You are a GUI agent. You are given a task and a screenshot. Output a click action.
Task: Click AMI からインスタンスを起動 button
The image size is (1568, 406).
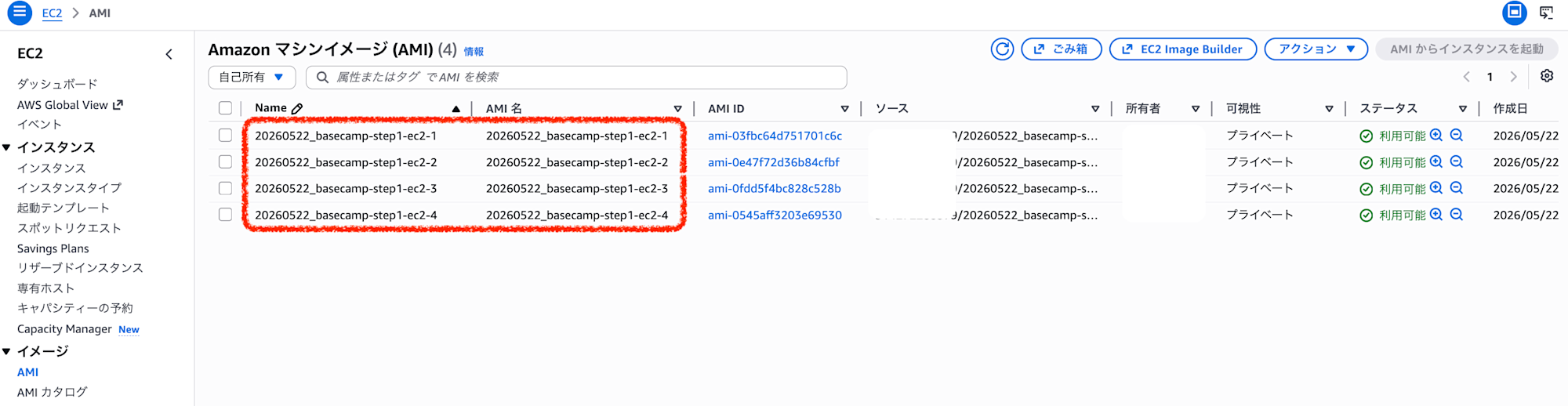(x=1467, y=49)
